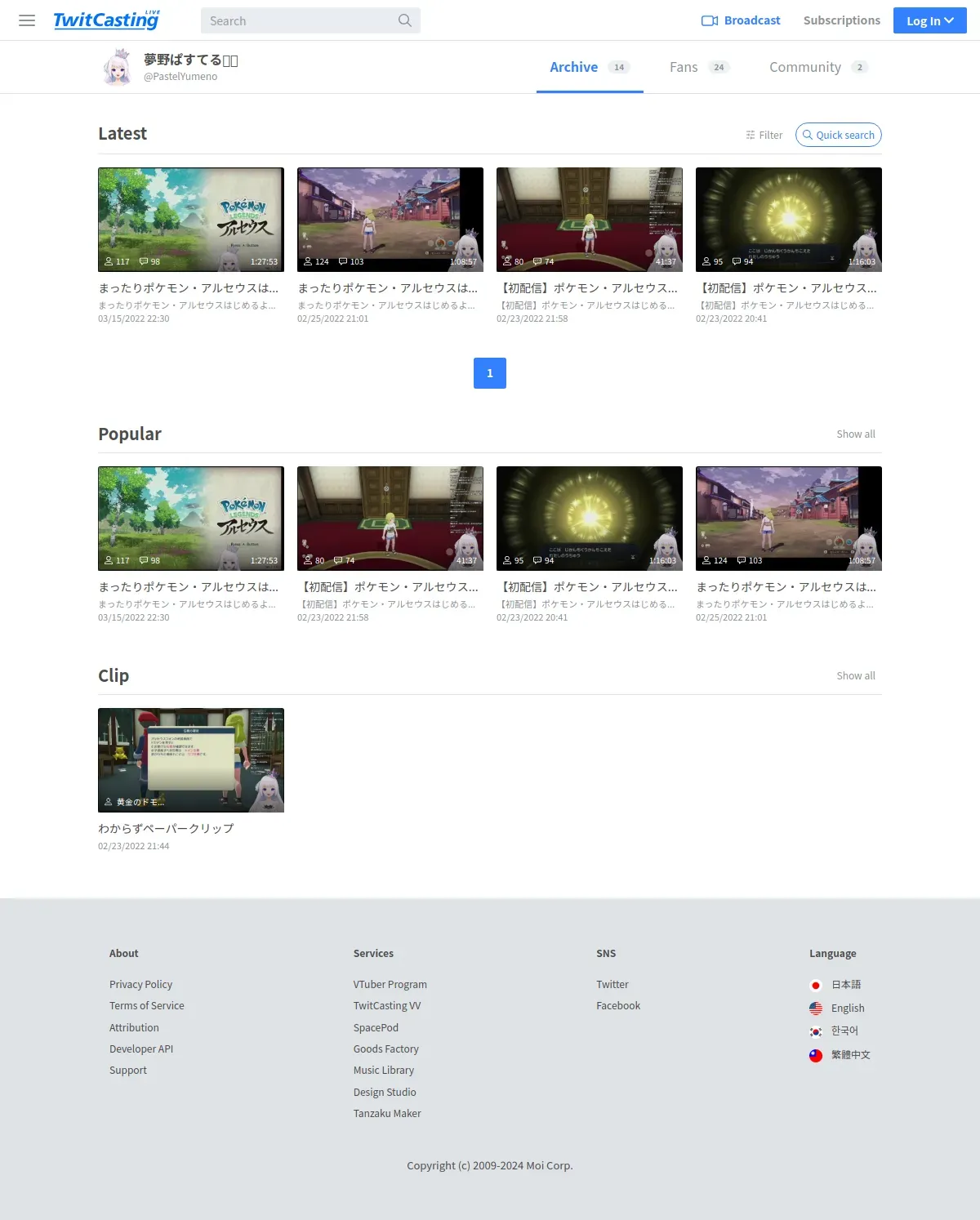Screen dimensions: 980x1220
Task: Open the Design Studio link
Action: coord(385,1093)
